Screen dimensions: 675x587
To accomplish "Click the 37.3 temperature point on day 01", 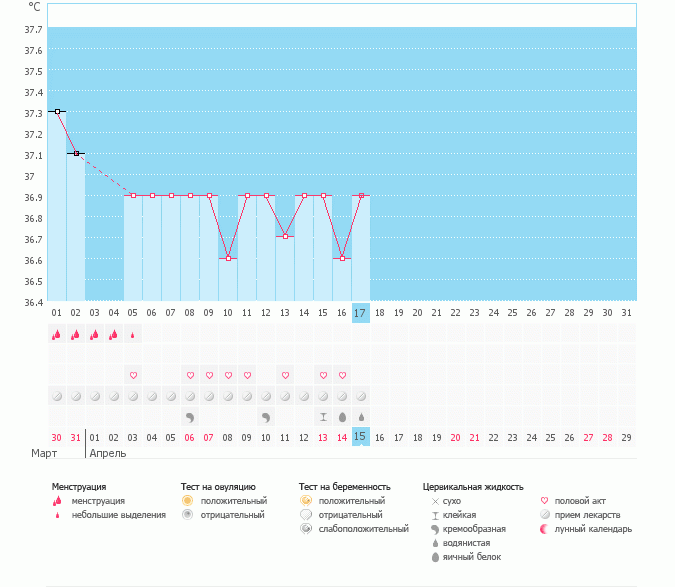I will (57, 112).
